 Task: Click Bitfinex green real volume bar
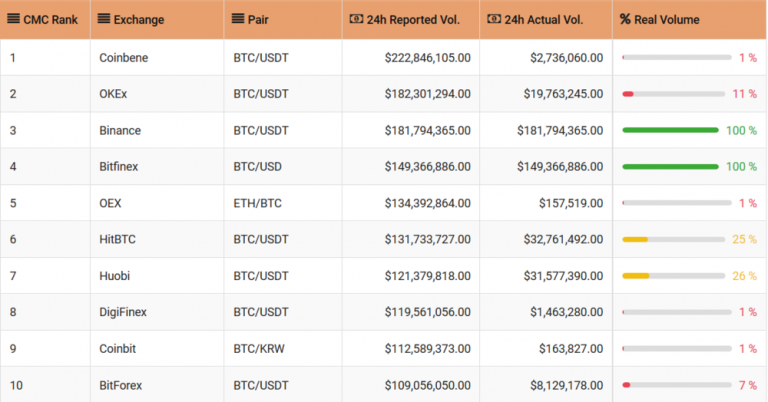670,166
